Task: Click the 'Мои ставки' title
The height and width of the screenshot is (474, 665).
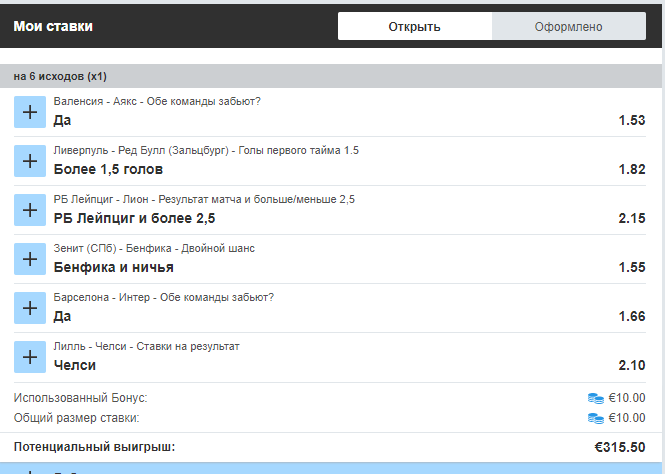Action: point(53,26)
